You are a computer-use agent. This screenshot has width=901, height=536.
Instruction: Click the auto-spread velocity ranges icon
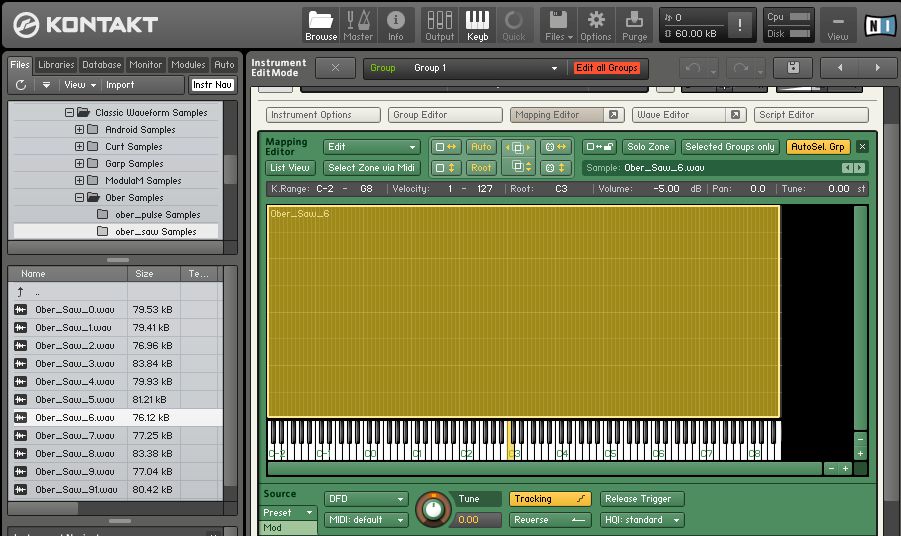pos(445,168)
